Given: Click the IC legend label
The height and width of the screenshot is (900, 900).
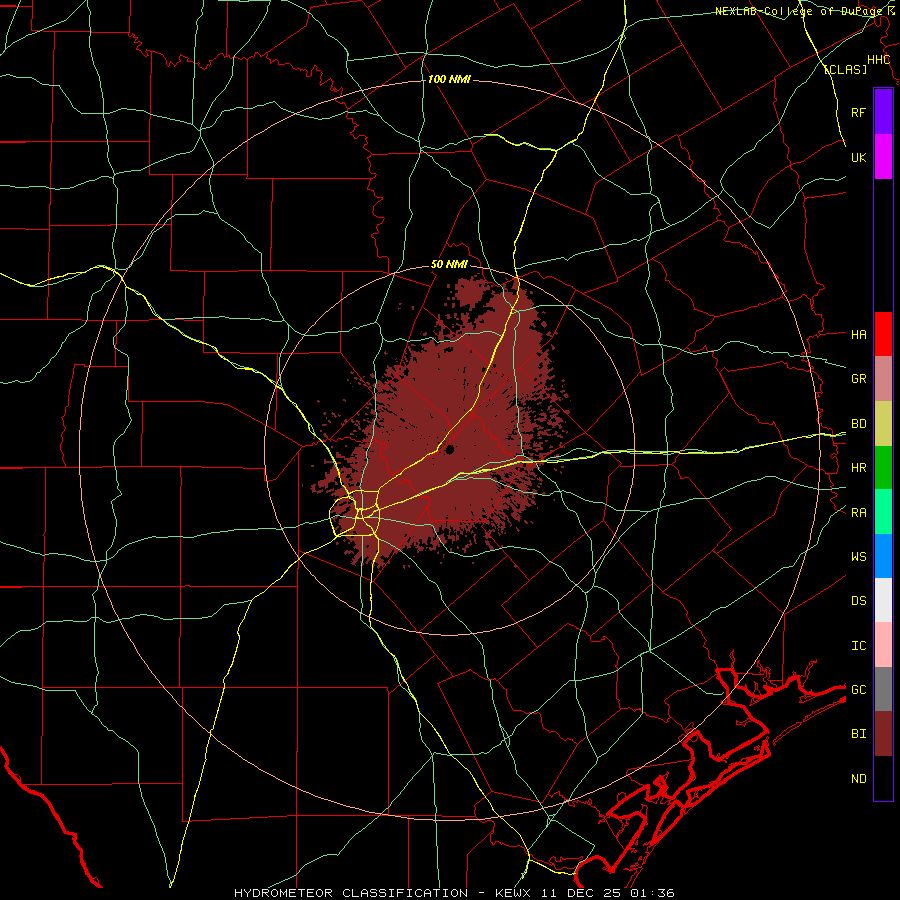Looking at the screenshot, I should (x=858, y=645).
